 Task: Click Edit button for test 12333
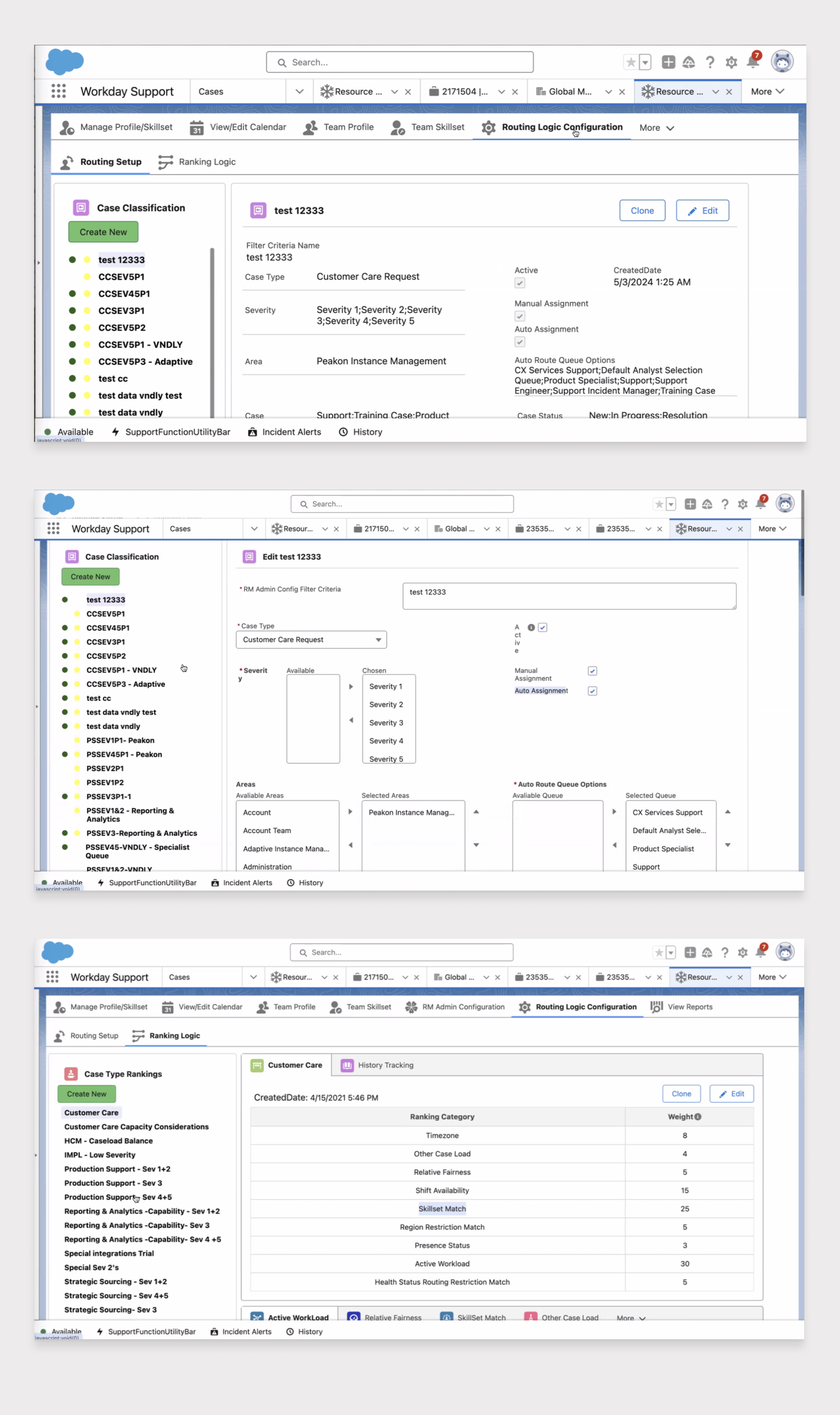pyautogui.click(x=702, y=211)
